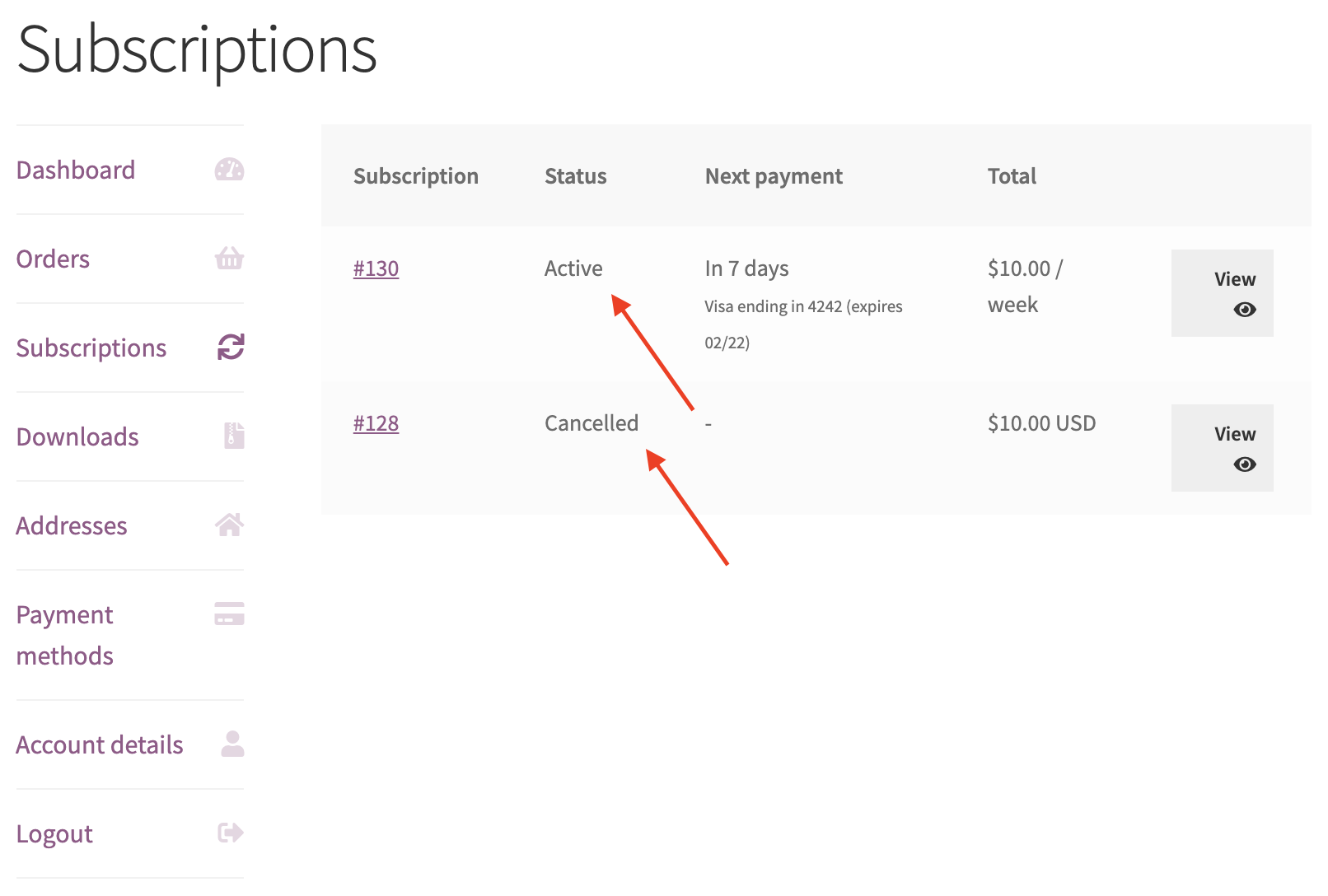
Task: Open the Downloads section
Action: [x=77, y=437]
